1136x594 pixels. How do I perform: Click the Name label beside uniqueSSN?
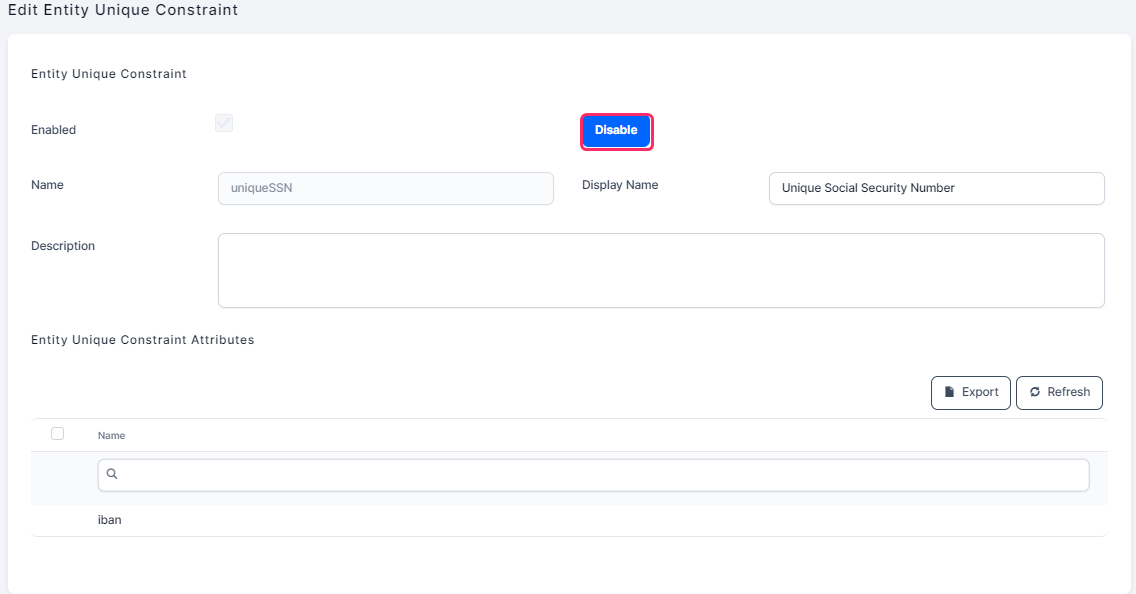[x=47, y=185]
